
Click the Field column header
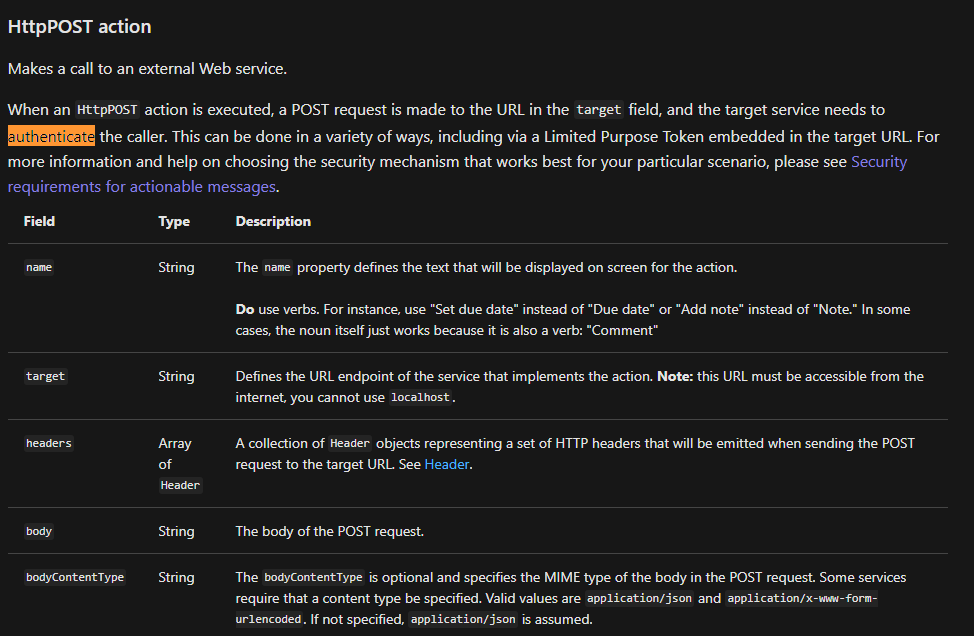39,221
